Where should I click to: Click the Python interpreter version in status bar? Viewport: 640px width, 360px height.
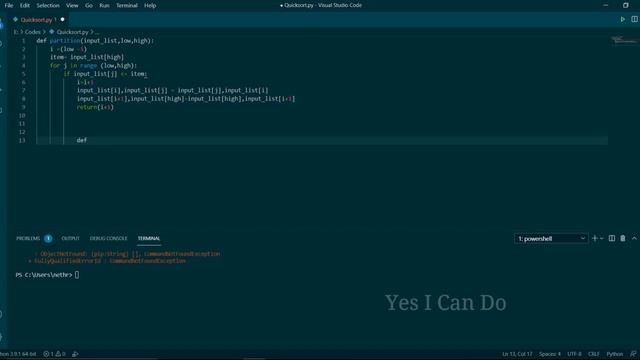coord(18,354)
